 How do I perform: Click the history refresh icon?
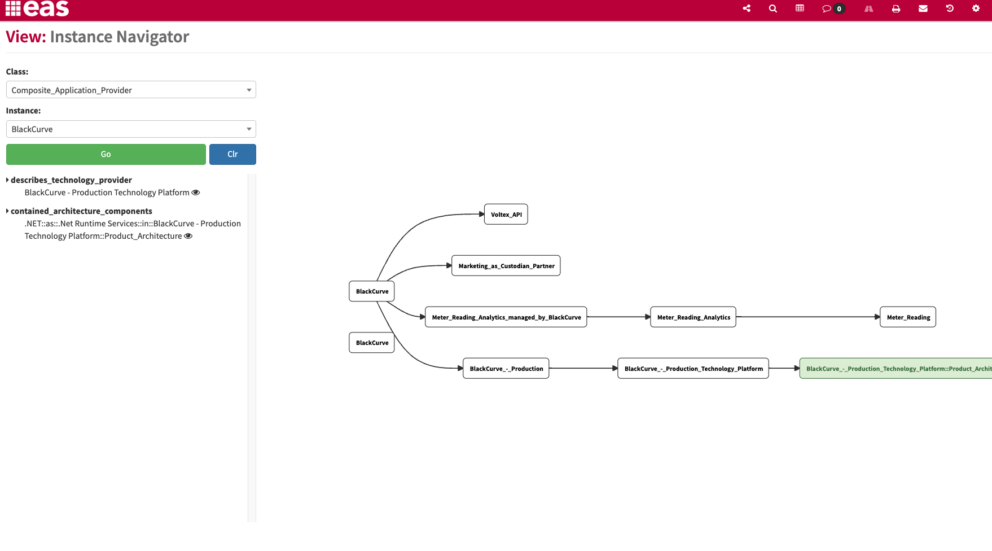point(950,9)
